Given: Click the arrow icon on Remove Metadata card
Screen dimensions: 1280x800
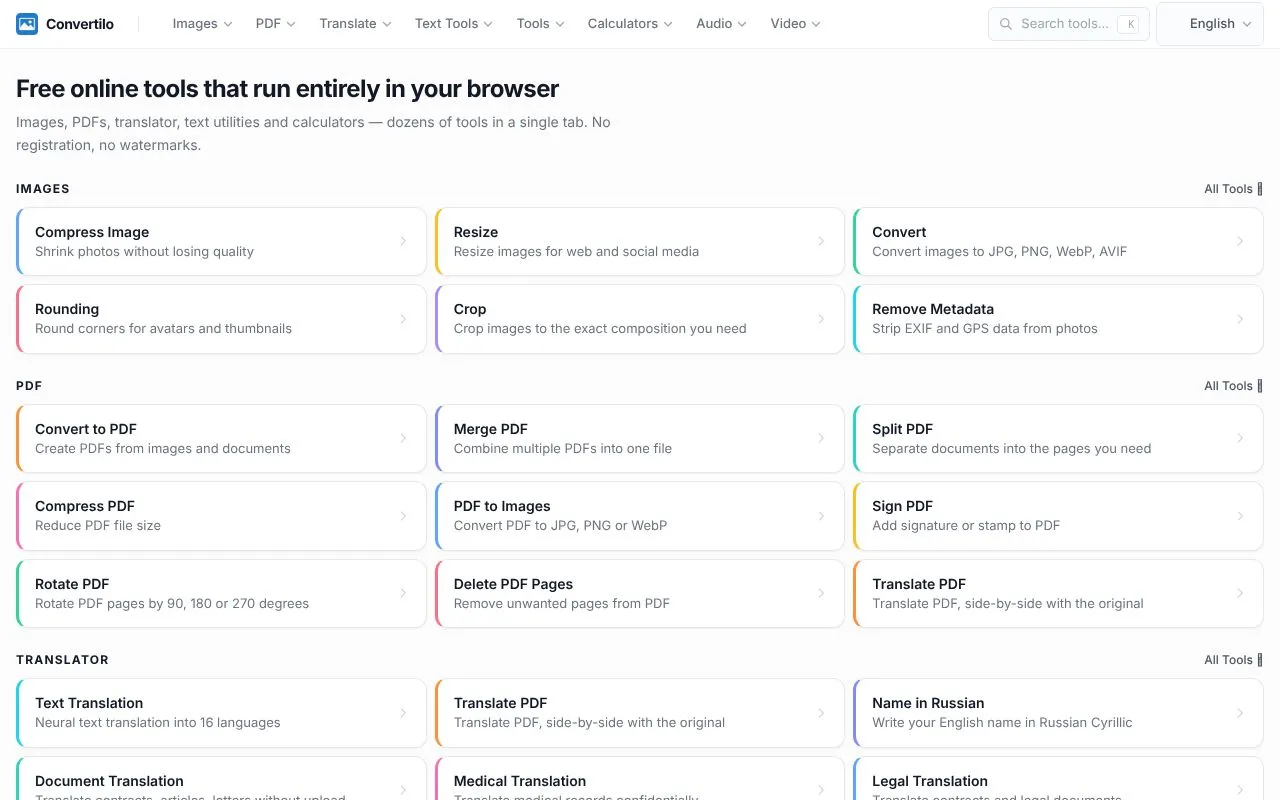Looking at the screenshot, I should 1240,319.
